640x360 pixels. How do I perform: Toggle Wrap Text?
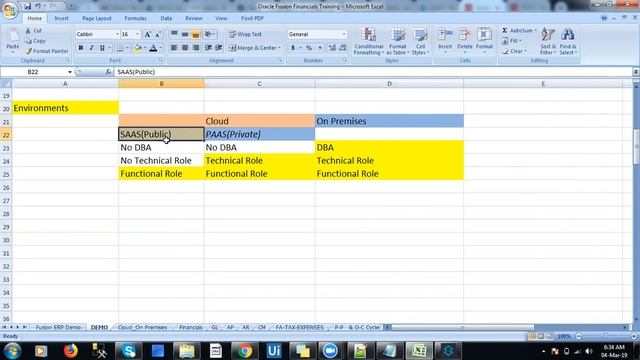click(x=245, y=34)
